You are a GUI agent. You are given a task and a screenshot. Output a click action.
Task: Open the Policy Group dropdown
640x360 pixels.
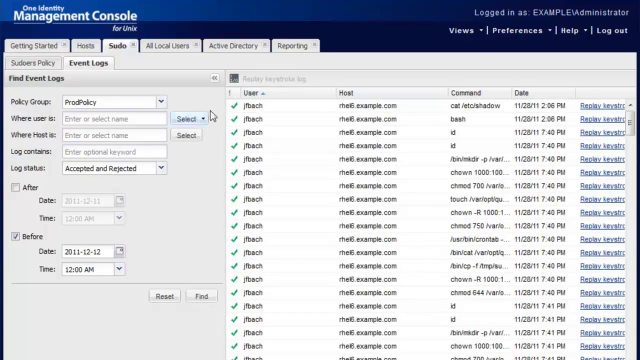click(x=161, y=102)
